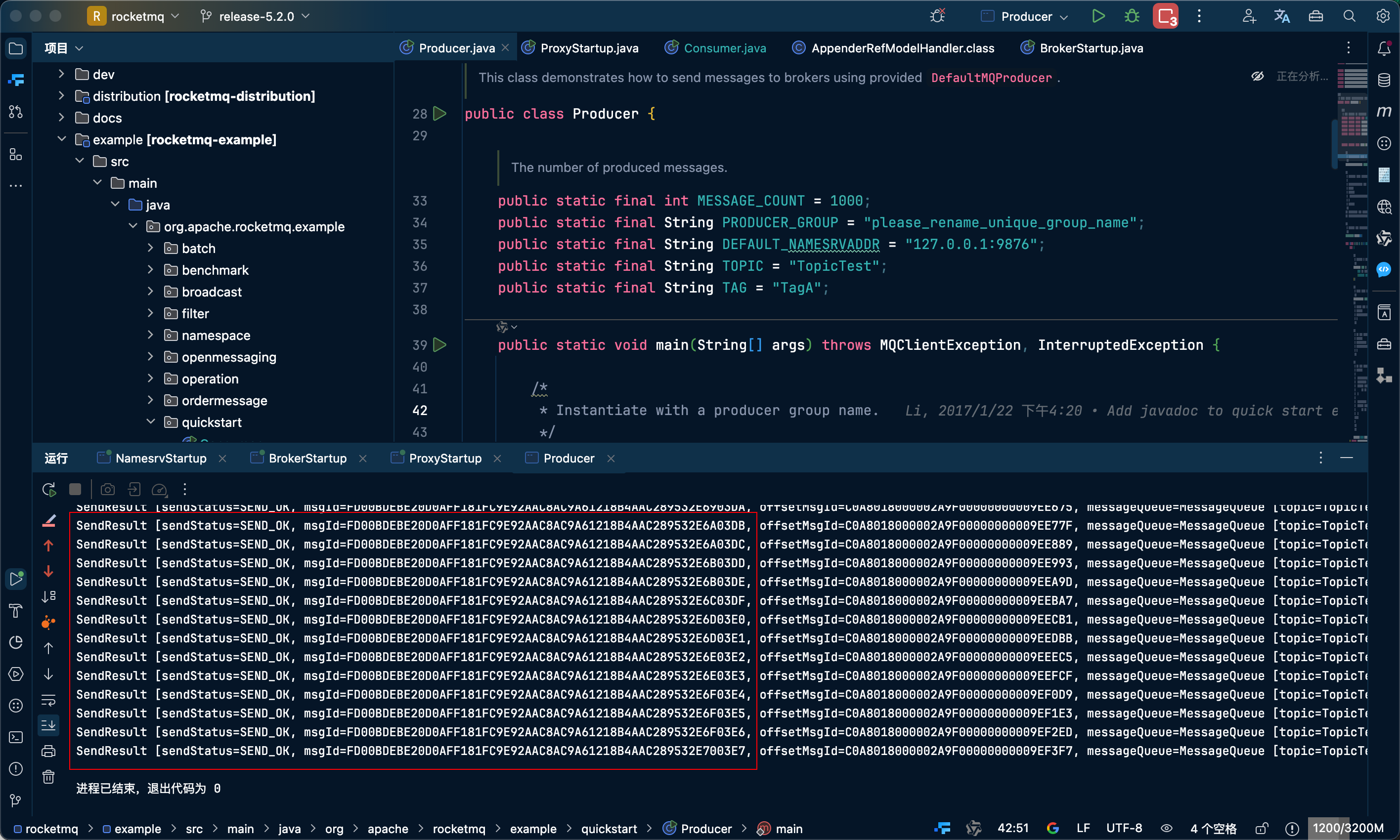Open IDE settings gear

(1382, 16)
